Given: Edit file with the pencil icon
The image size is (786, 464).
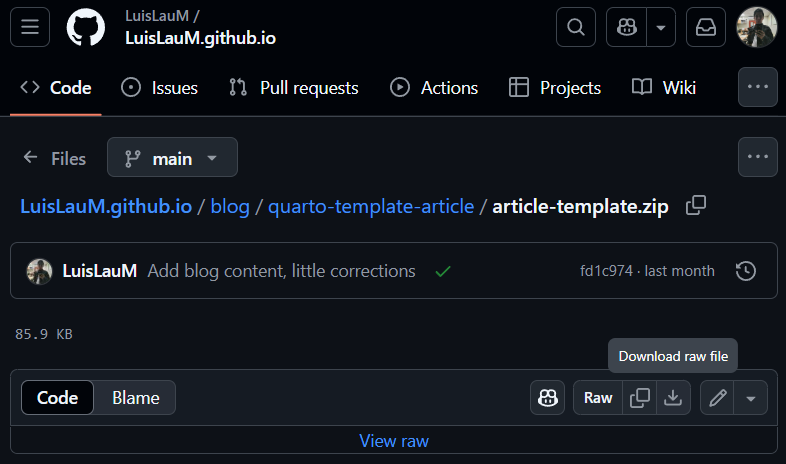Looking at the screenshot, I should pos(717,398).
